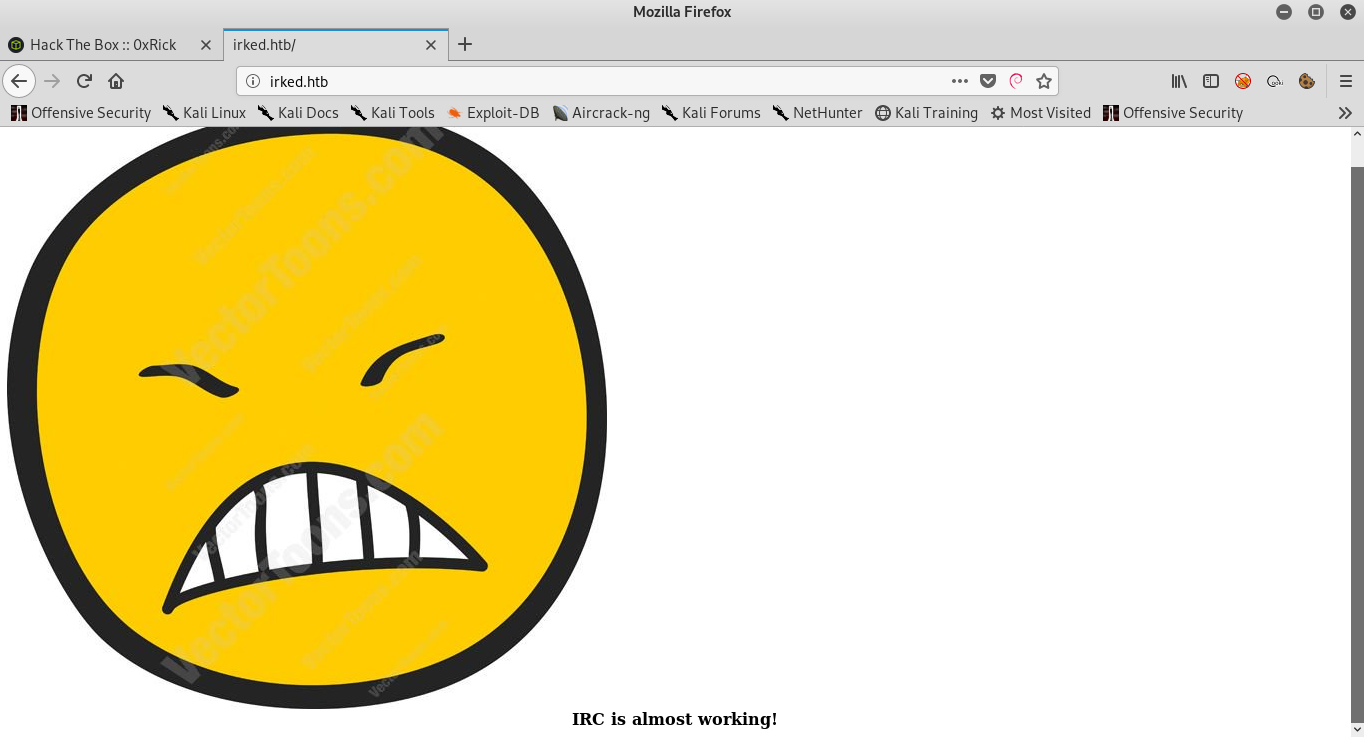Toggle the sidebar view icon
Image resolution: width=1364 pixels, height=737 pixels.
[1211, 81]
